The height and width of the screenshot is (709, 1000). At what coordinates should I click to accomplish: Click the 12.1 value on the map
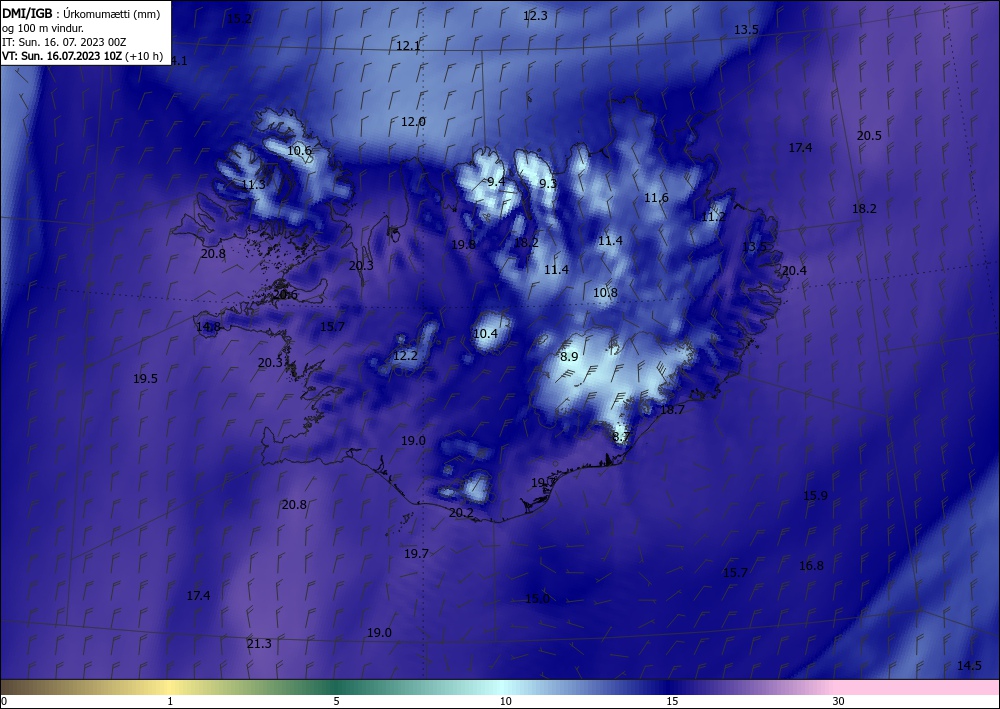pyautogui.click(x=408, y=46)
